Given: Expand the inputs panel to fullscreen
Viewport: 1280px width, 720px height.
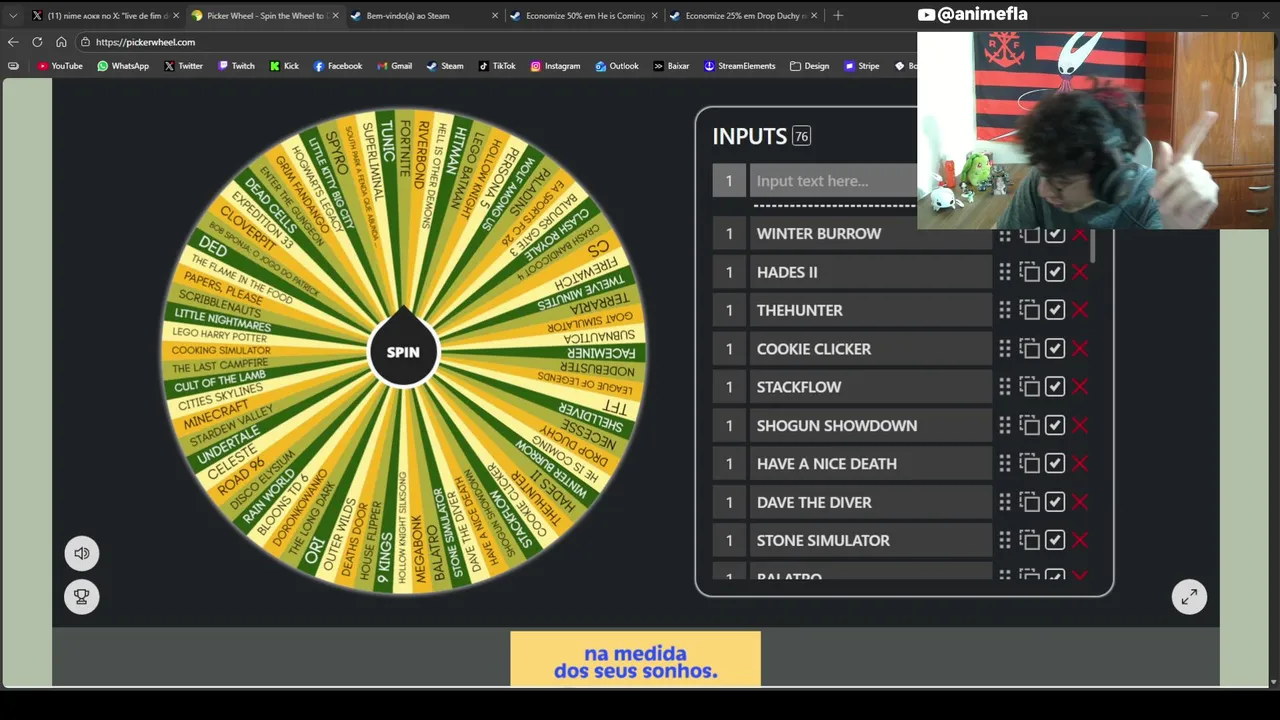Looking at the screenshot, I should pos(1189,597).
